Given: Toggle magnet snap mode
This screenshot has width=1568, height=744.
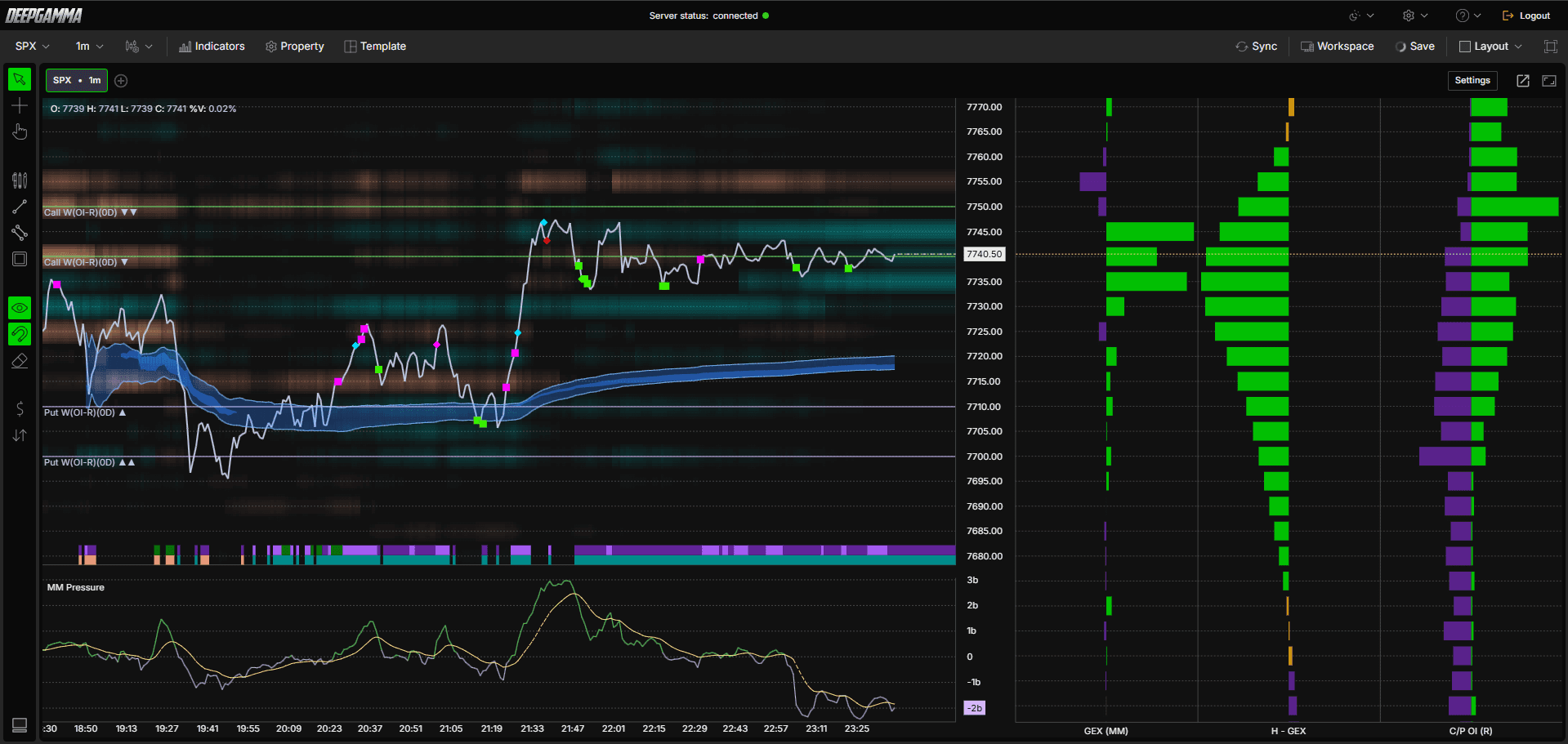Looking at the screenshot, I should click(x=20, y=334).
